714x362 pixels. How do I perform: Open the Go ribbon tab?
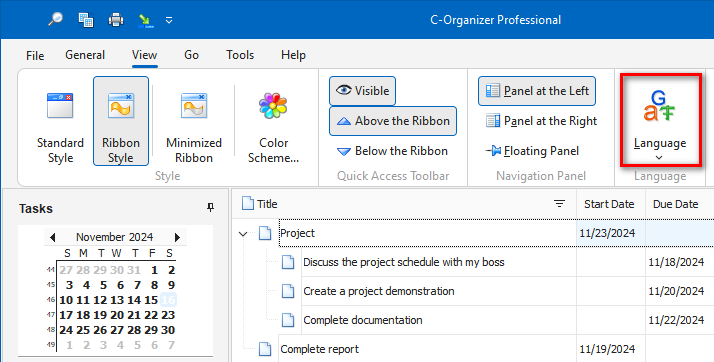pyautogui.click(x=191, y=55)
